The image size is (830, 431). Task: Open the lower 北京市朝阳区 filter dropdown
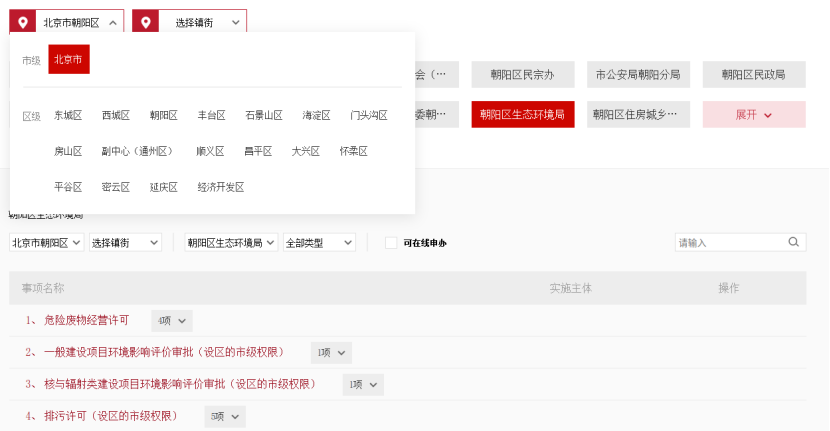point(47,243)
